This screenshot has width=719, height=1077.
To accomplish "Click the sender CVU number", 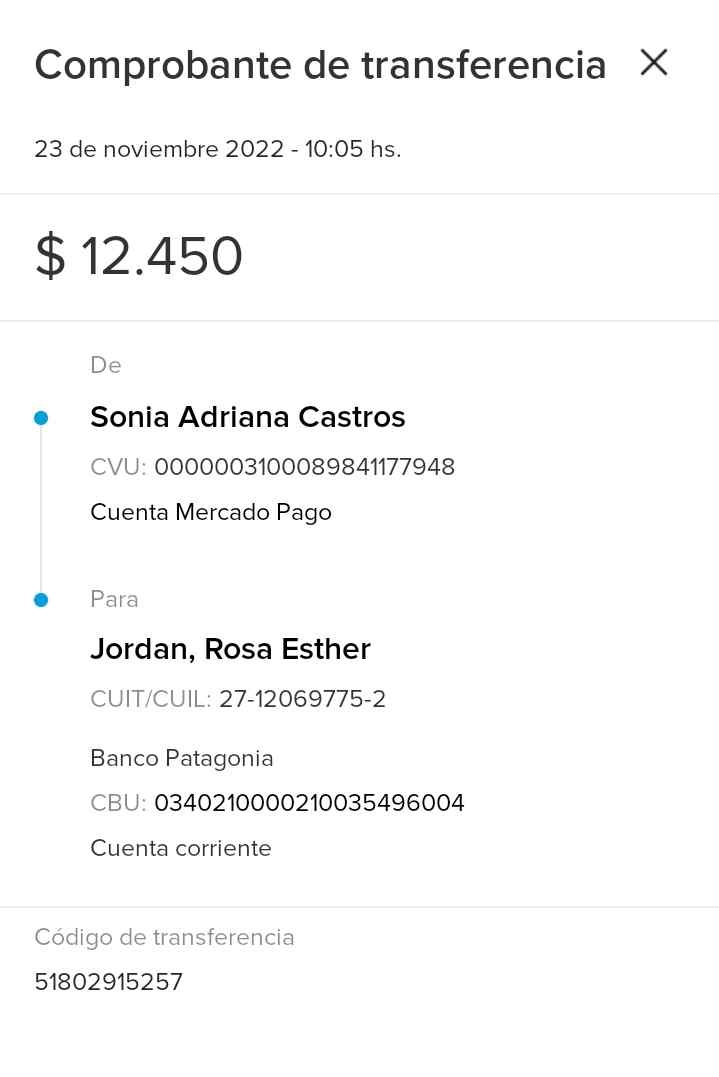I will click(x=304, y=467).
